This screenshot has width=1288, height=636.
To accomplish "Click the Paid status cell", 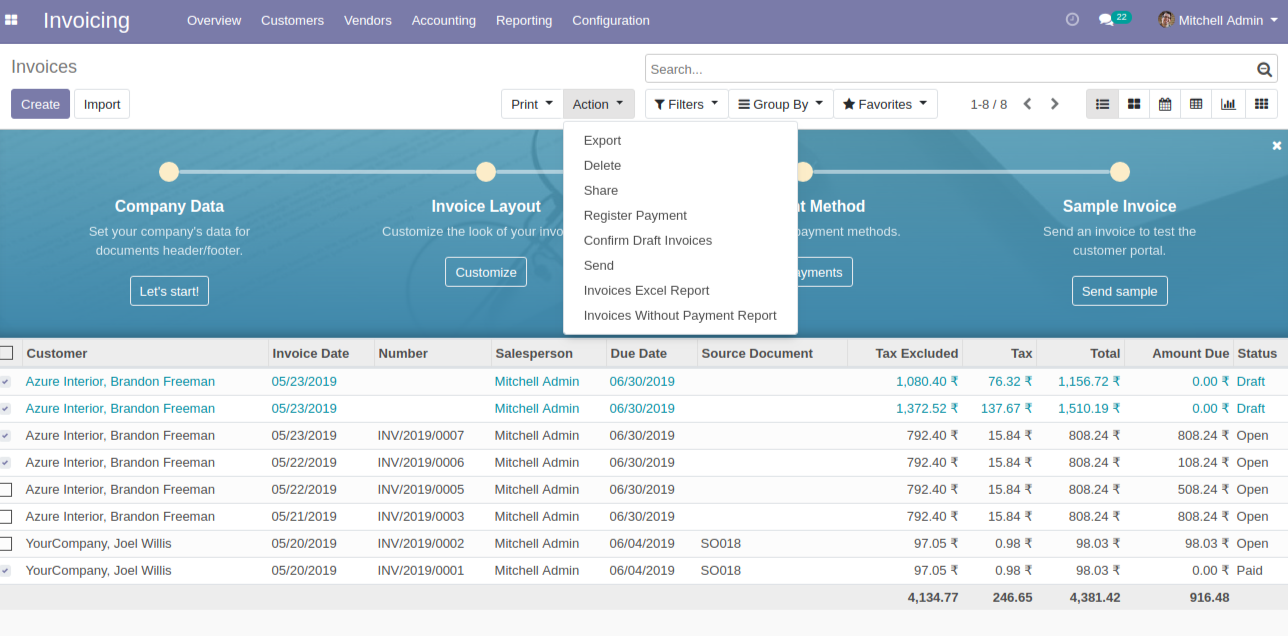I will (x=1249, y=570).
